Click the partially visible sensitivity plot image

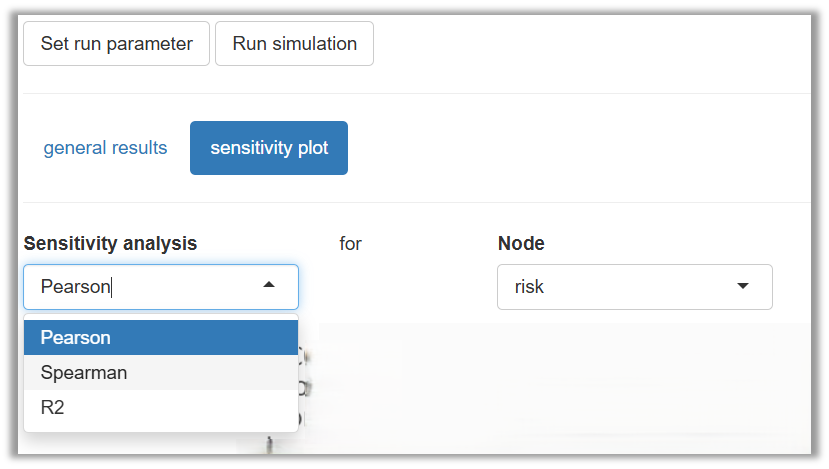(550, 390)
